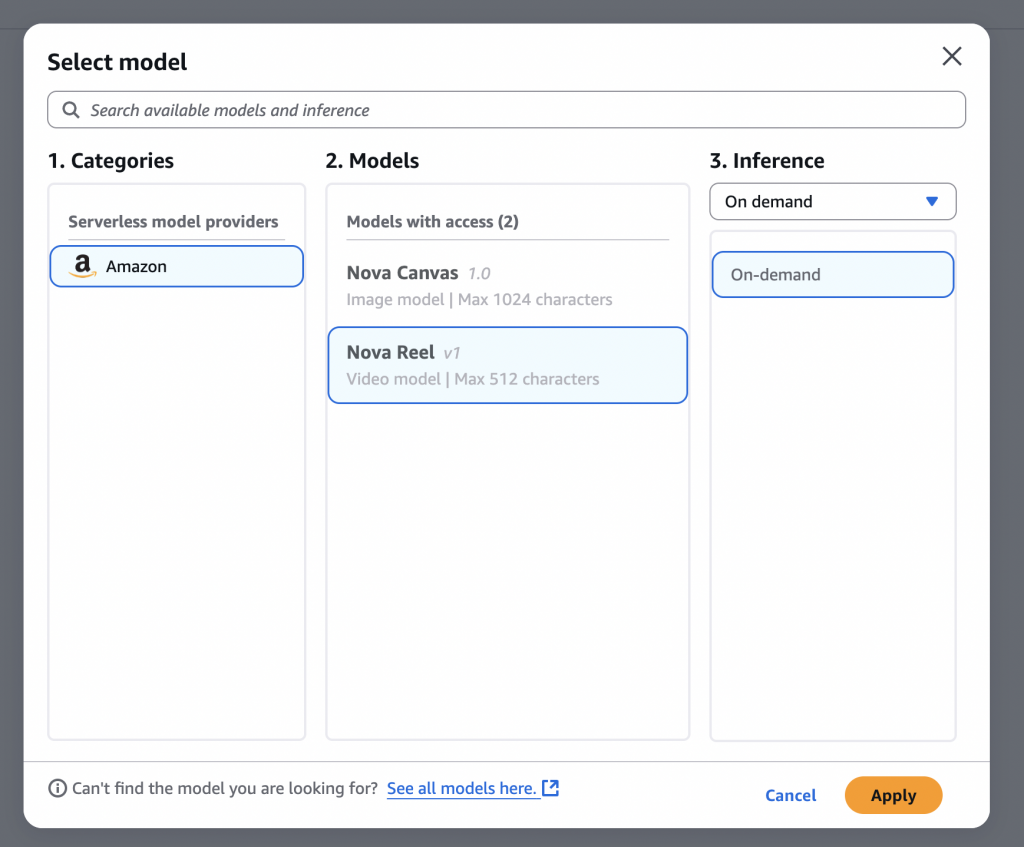Click the Amazon logo icon
Viewport: 1024px width, 847px height.
point(81,267)
